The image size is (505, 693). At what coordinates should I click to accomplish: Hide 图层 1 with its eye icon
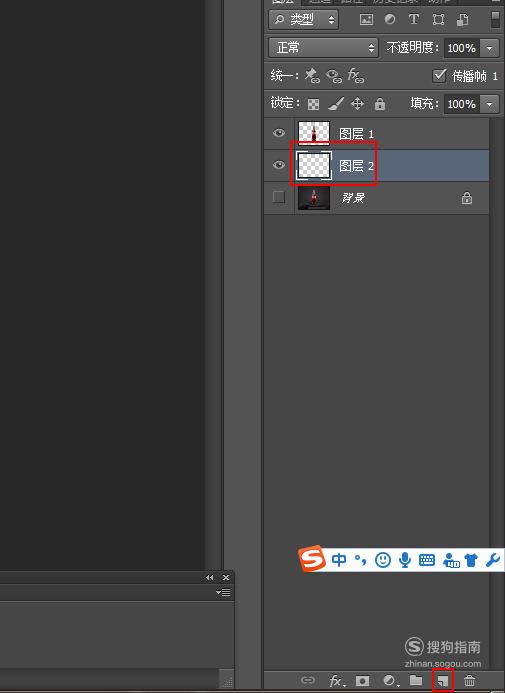point(278,133)
